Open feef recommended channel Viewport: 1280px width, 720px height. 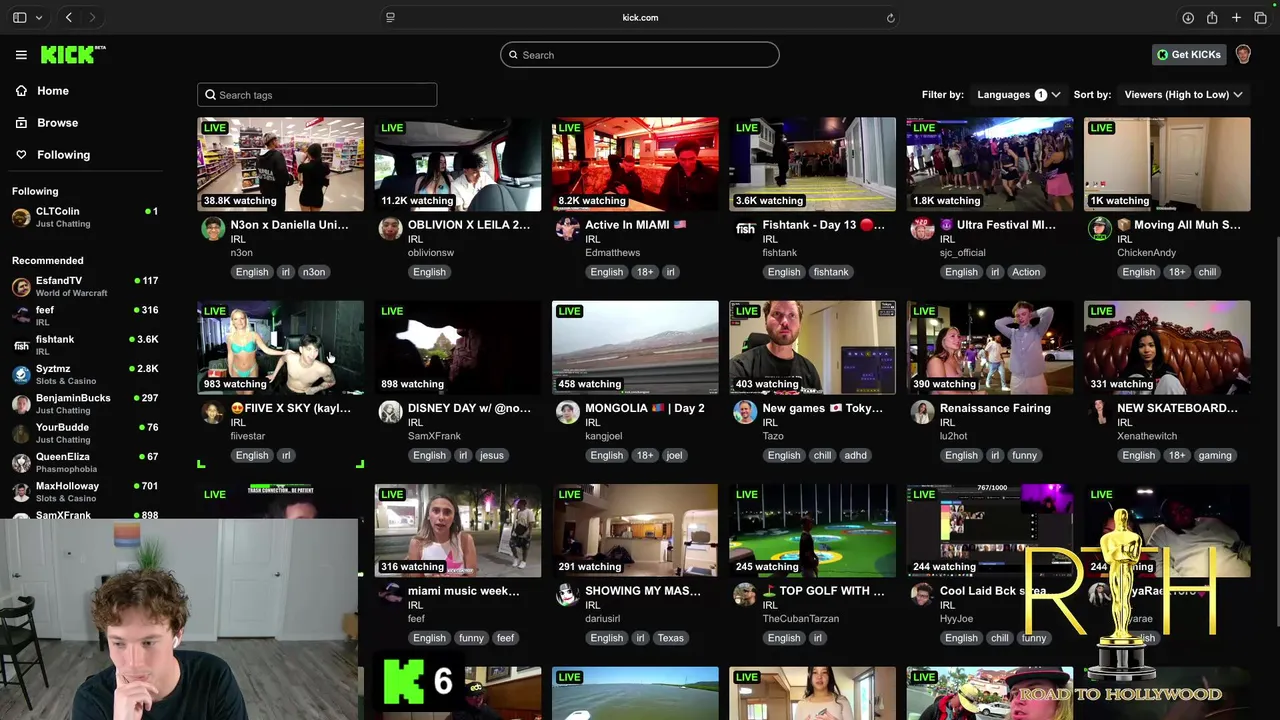(x=85, y=316)
